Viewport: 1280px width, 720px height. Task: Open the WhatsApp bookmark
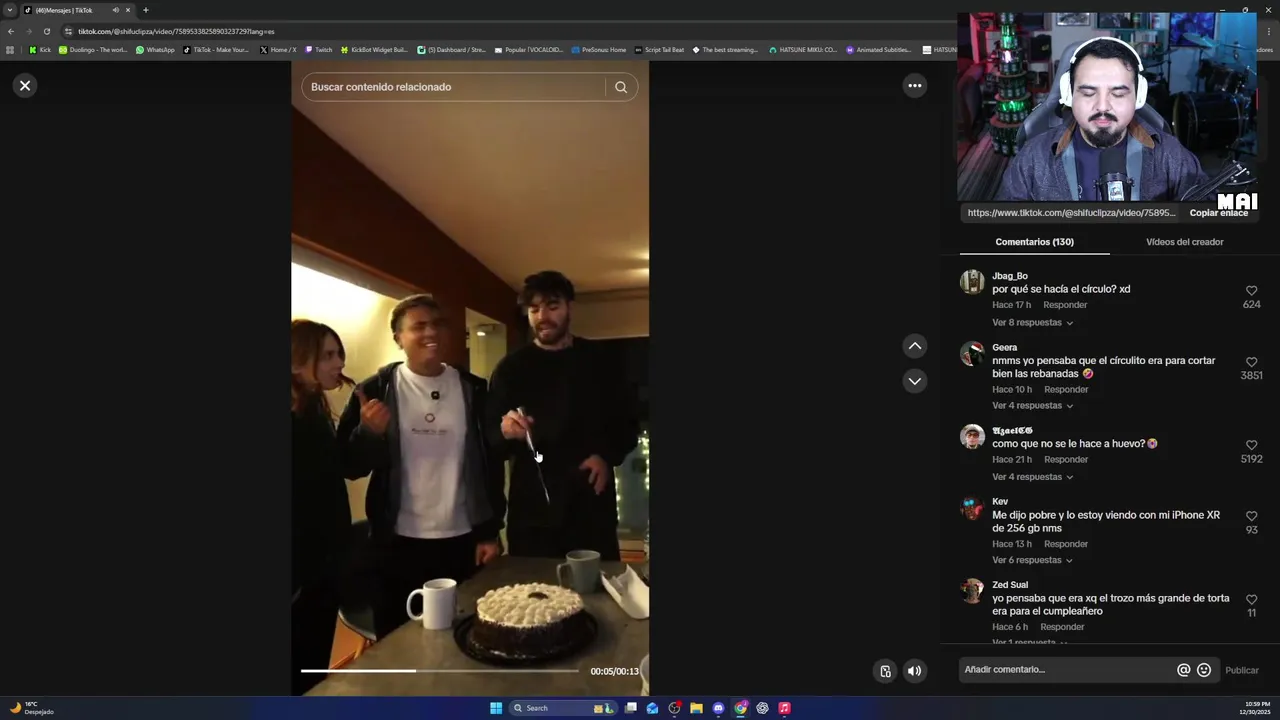pos(155,50)
